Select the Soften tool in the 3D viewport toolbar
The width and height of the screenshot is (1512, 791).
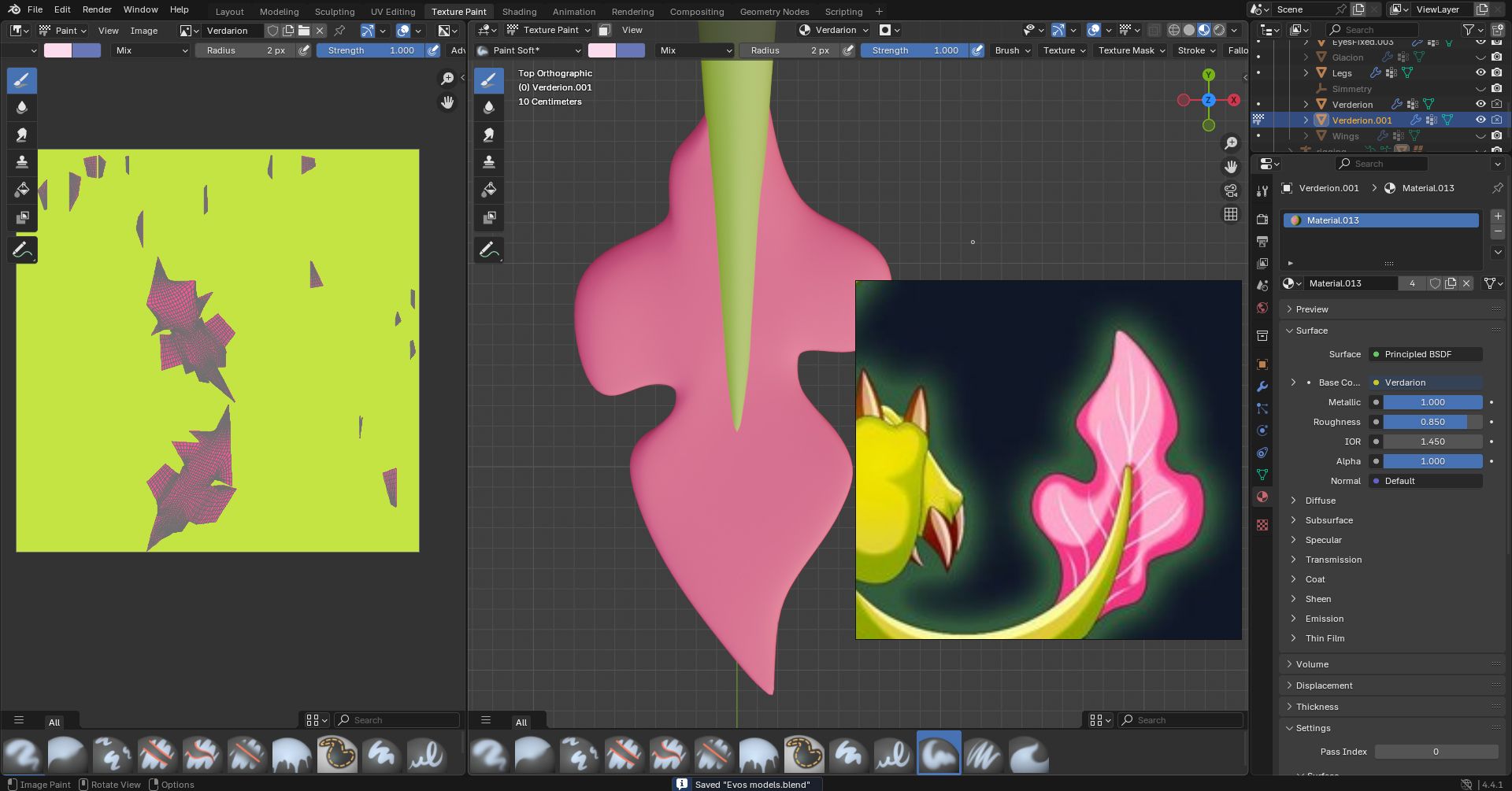tap(489, 108)
